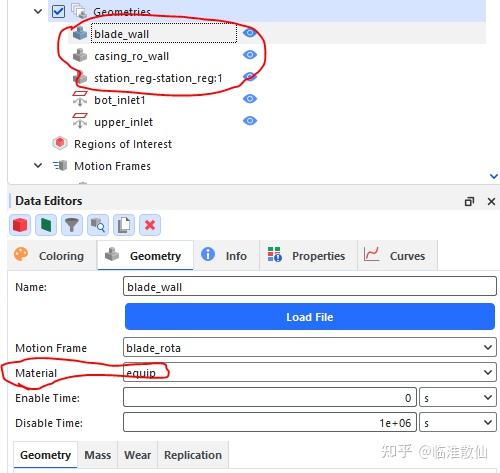
Task: Hide casing_ro_wall using its eye icon
Action: point(250,55)
